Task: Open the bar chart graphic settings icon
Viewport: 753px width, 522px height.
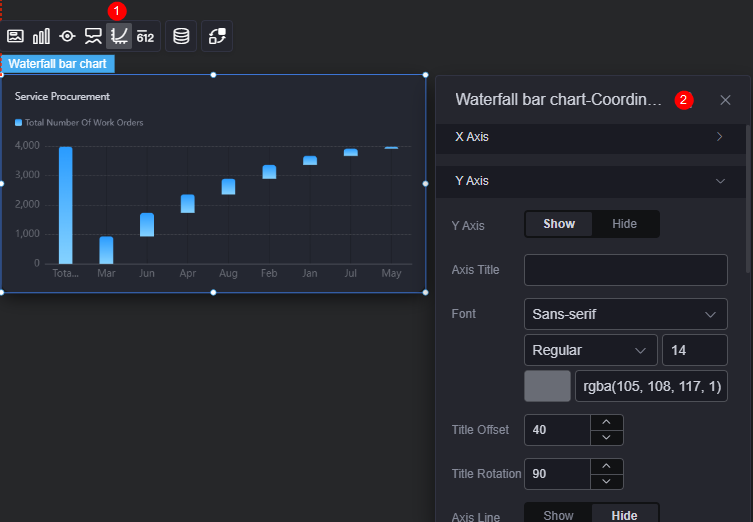Action: (x=41, y=36)
